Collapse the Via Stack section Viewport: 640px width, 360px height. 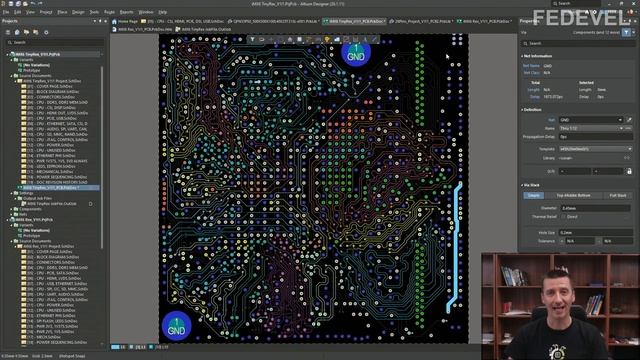[522, 185]
